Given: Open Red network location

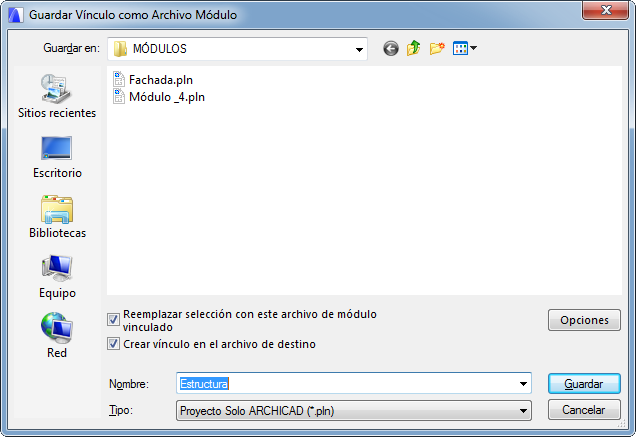Looking at the screenshot, I should [x=57, y=336].
